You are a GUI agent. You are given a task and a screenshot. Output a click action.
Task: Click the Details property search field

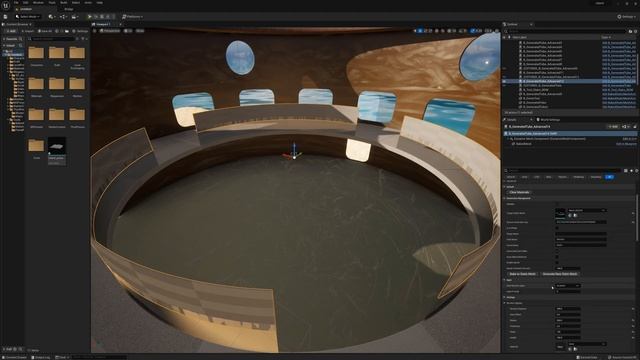pos(564,171)
